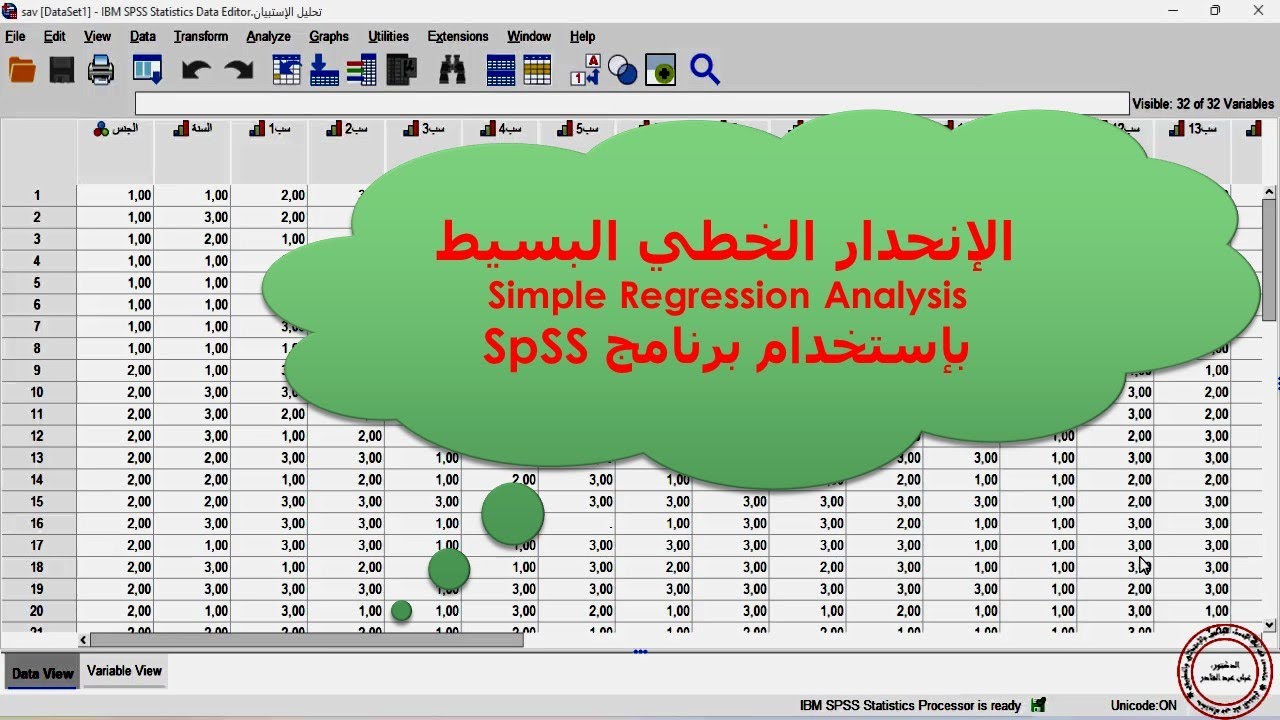Switch to Data View tab

(42, 673)
